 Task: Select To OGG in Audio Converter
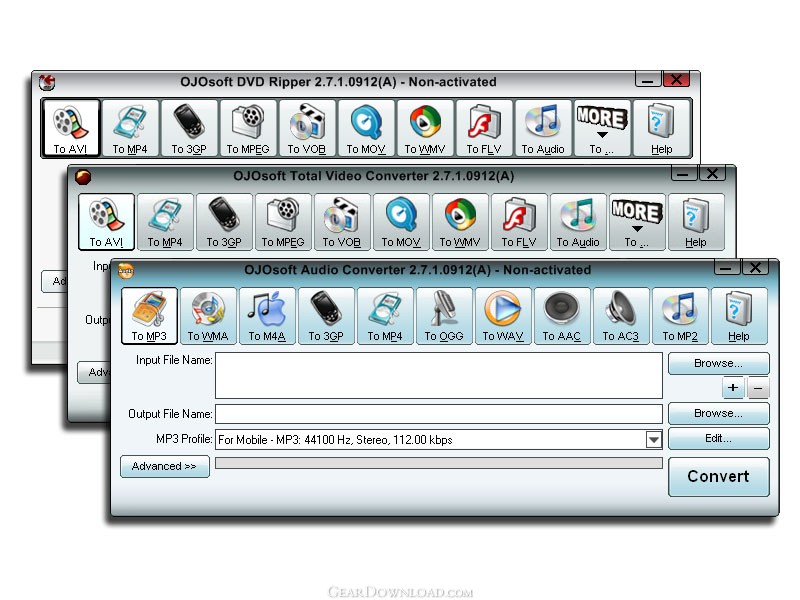tap(444, 316)
